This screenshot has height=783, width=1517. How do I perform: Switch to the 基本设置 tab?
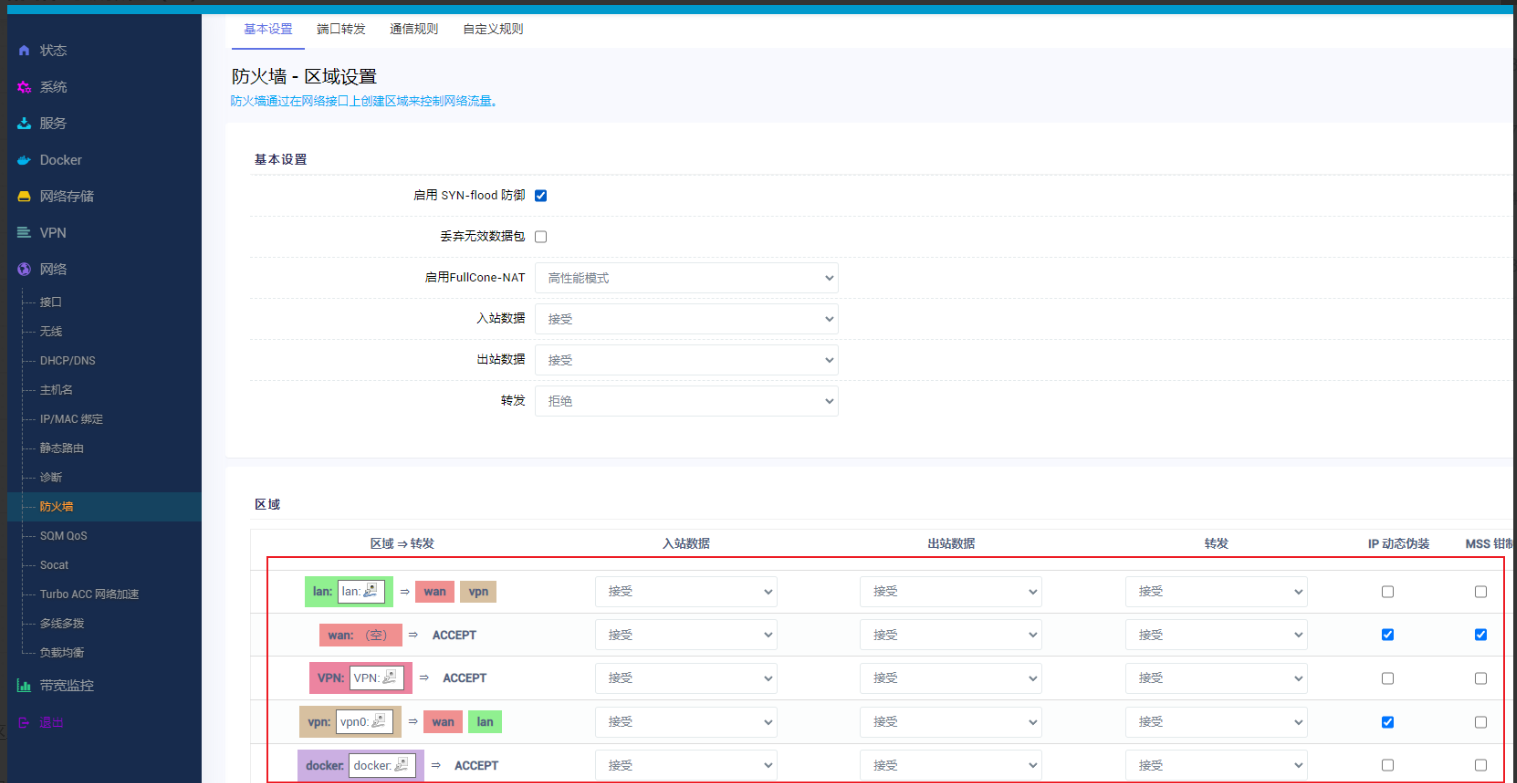click(268, 29)
